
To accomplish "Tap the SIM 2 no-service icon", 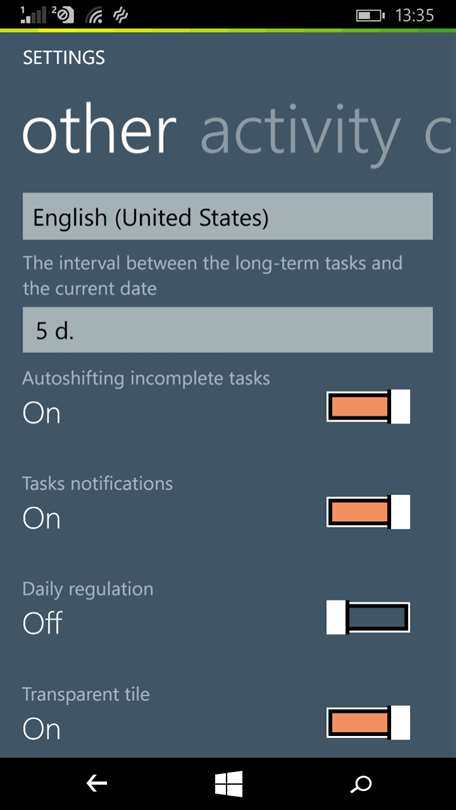I will coord(62,15).
